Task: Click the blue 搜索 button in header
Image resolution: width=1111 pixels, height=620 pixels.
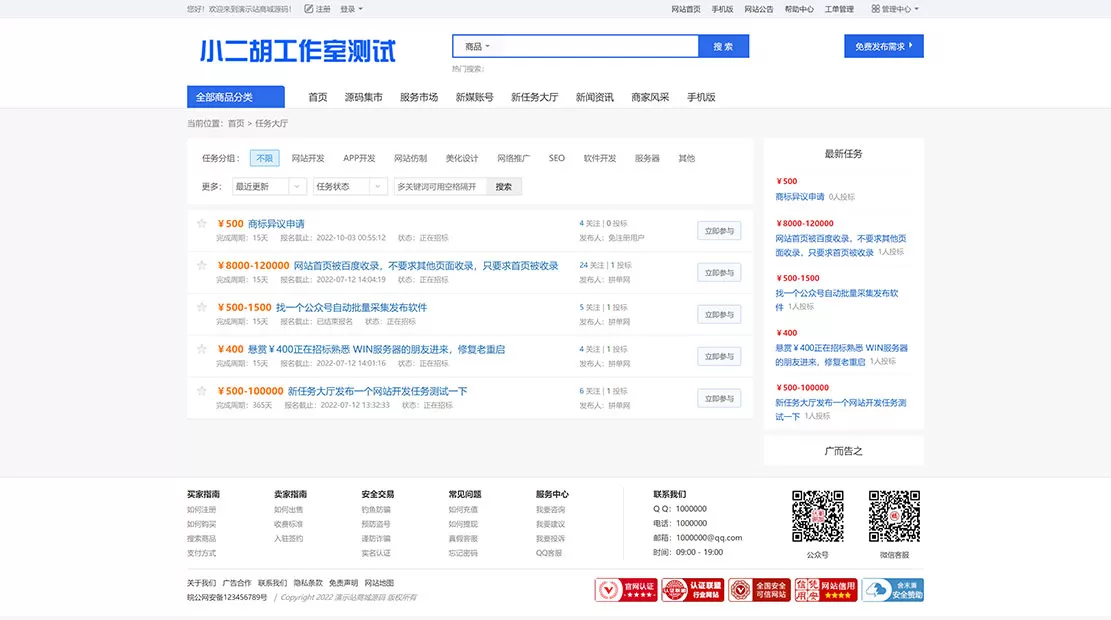Action: 723,46
